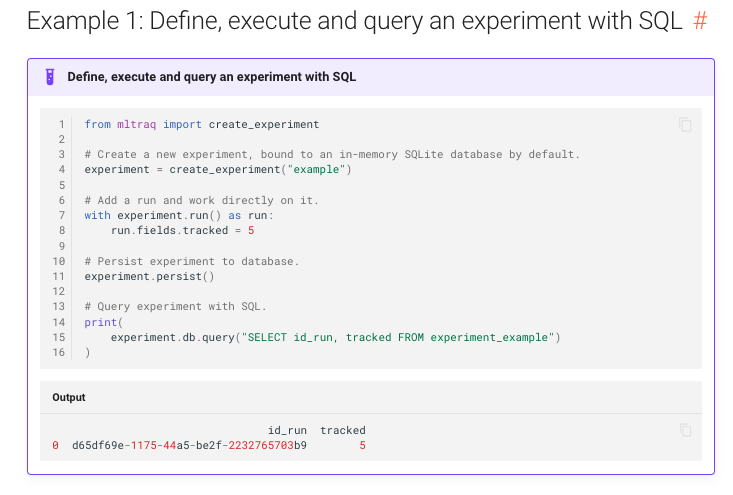The width and height of the screenshot is (733, 495).
Task: Click the flask icon in the example title
Action: coord(49,77)
